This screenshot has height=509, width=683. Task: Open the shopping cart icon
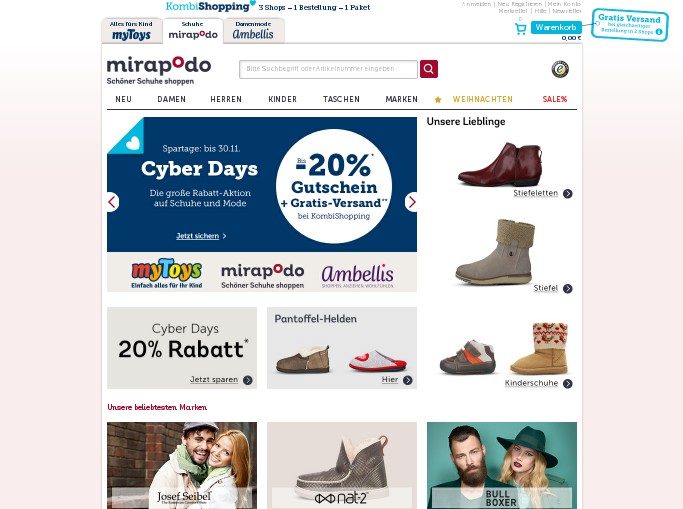[x=520, y=29]
